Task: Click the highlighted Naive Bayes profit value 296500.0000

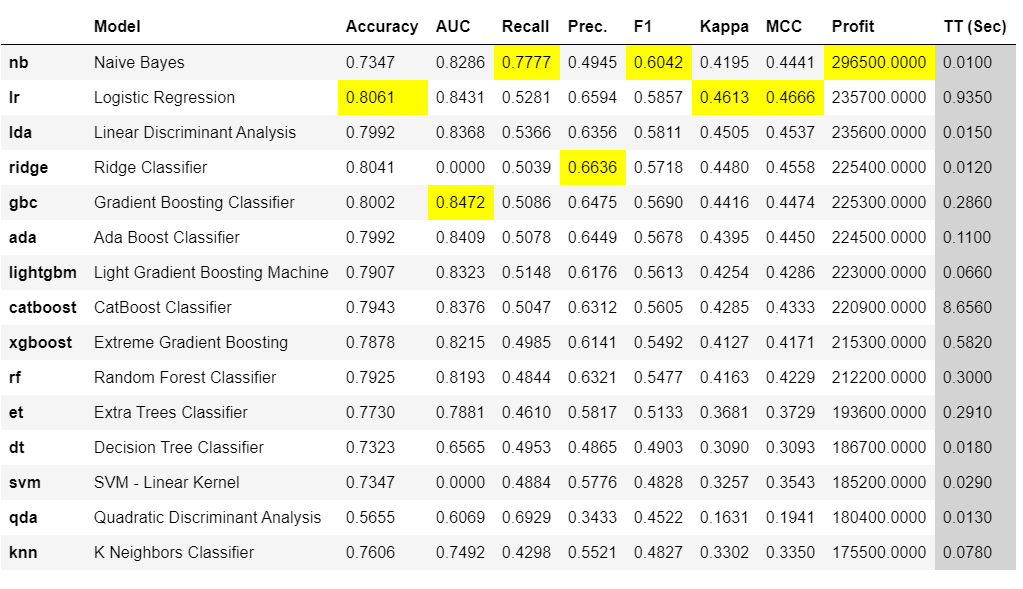Action: (879, 63)
